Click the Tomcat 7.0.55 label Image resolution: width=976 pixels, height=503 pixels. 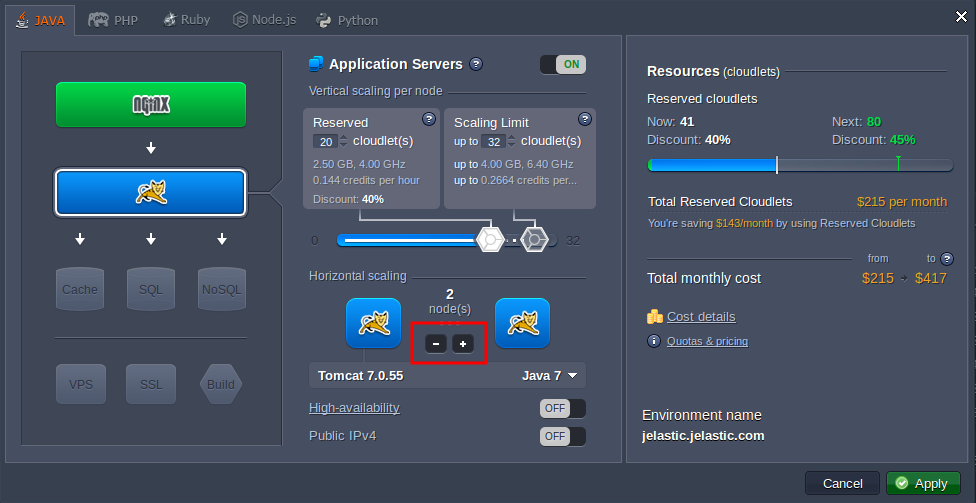360,376
